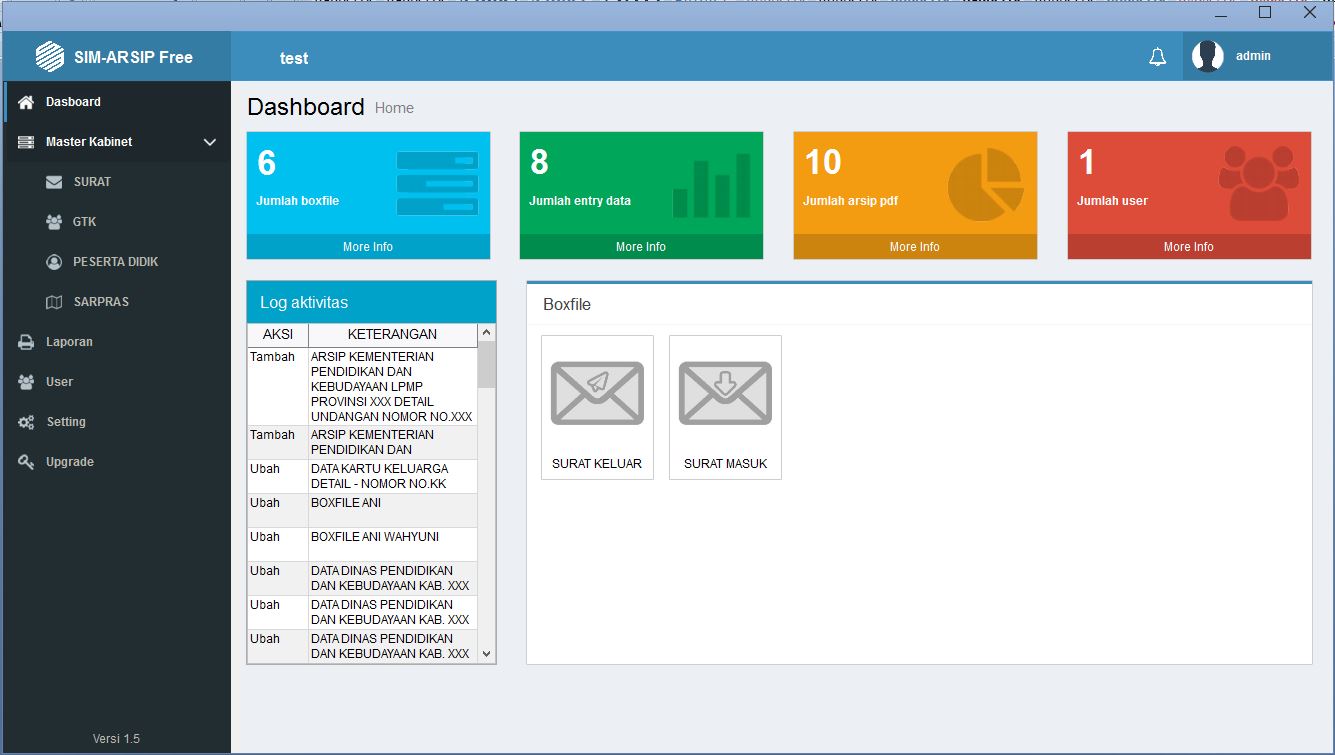Collapse the Master Kabinet chevron
Screen dimensions: 1335x755
coord(210,142)
